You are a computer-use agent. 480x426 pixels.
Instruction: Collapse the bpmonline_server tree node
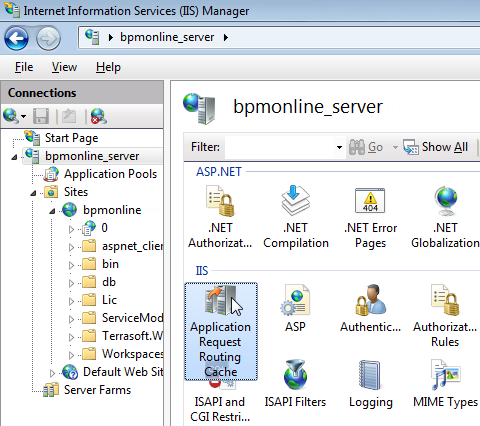coord(14,157)
